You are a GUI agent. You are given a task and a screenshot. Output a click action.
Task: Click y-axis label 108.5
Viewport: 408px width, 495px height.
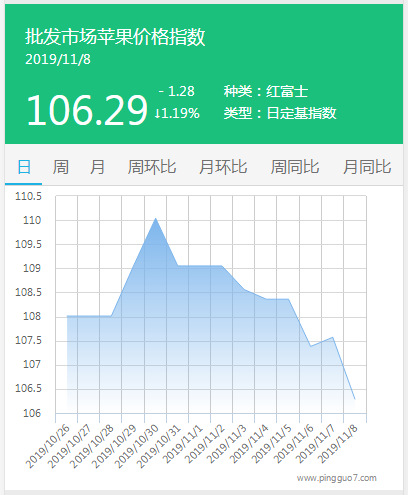coord(28,292)
